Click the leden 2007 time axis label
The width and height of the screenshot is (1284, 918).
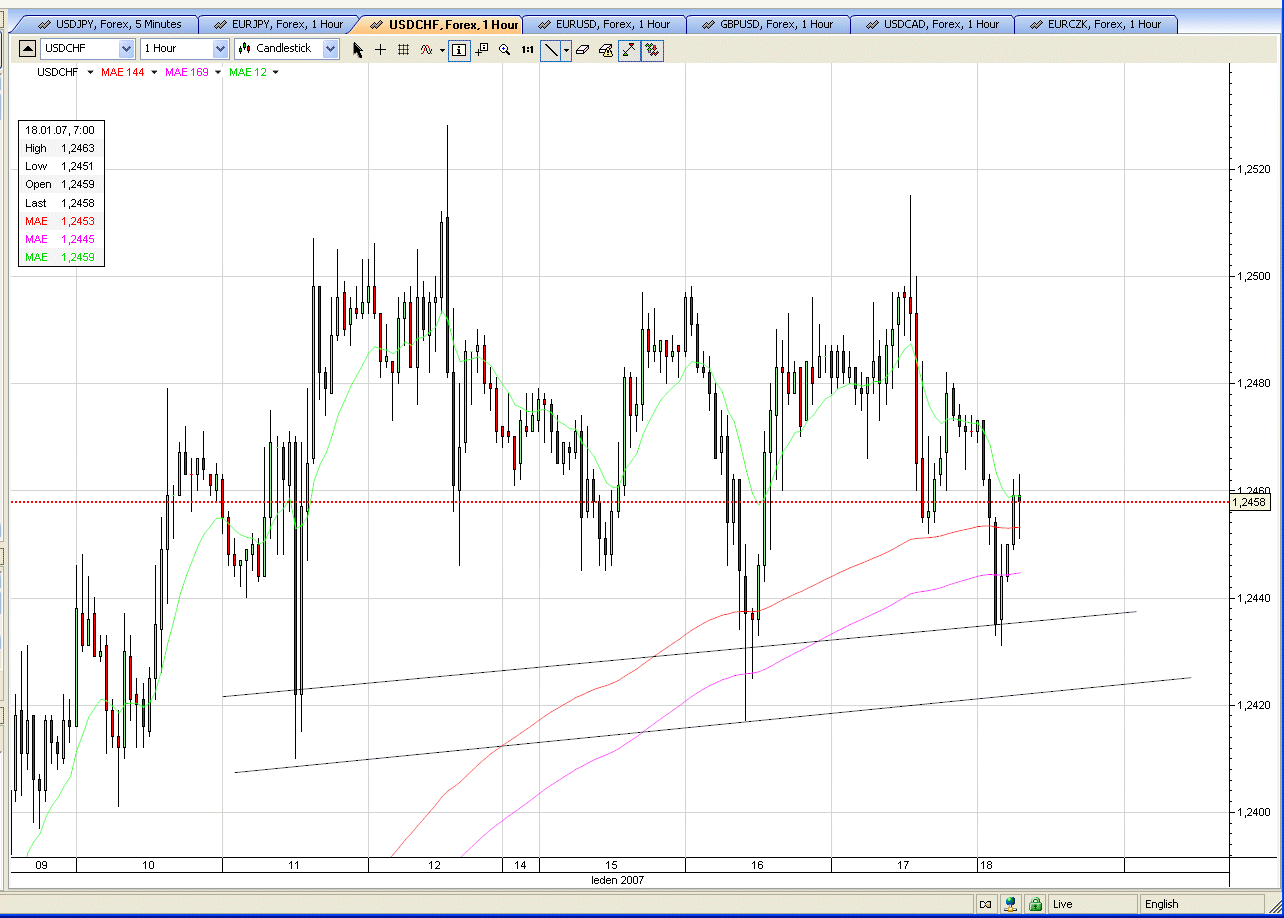pos(617,880)
